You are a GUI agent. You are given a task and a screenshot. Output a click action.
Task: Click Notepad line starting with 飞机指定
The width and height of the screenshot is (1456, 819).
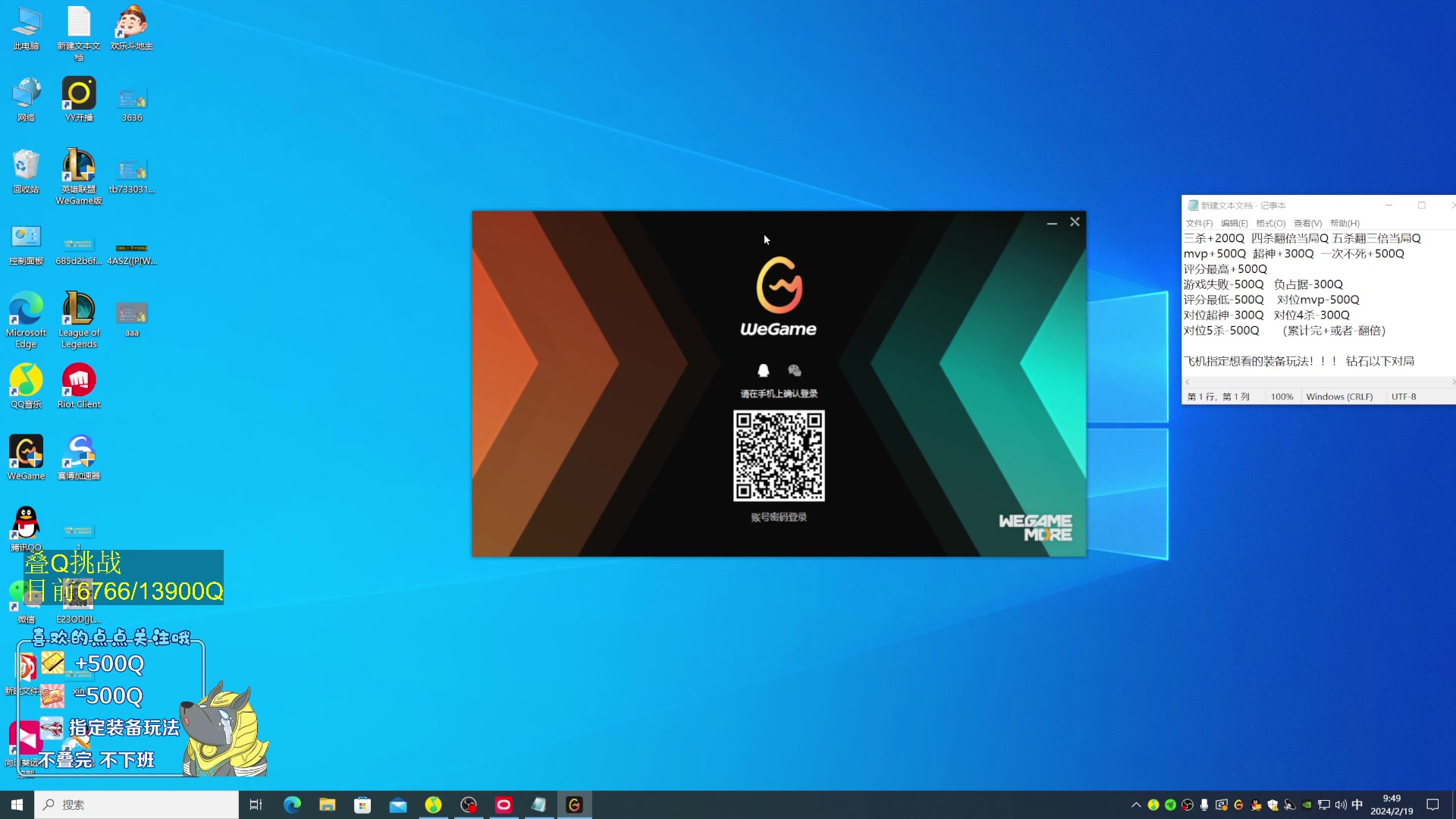(x=1299, y=361)
